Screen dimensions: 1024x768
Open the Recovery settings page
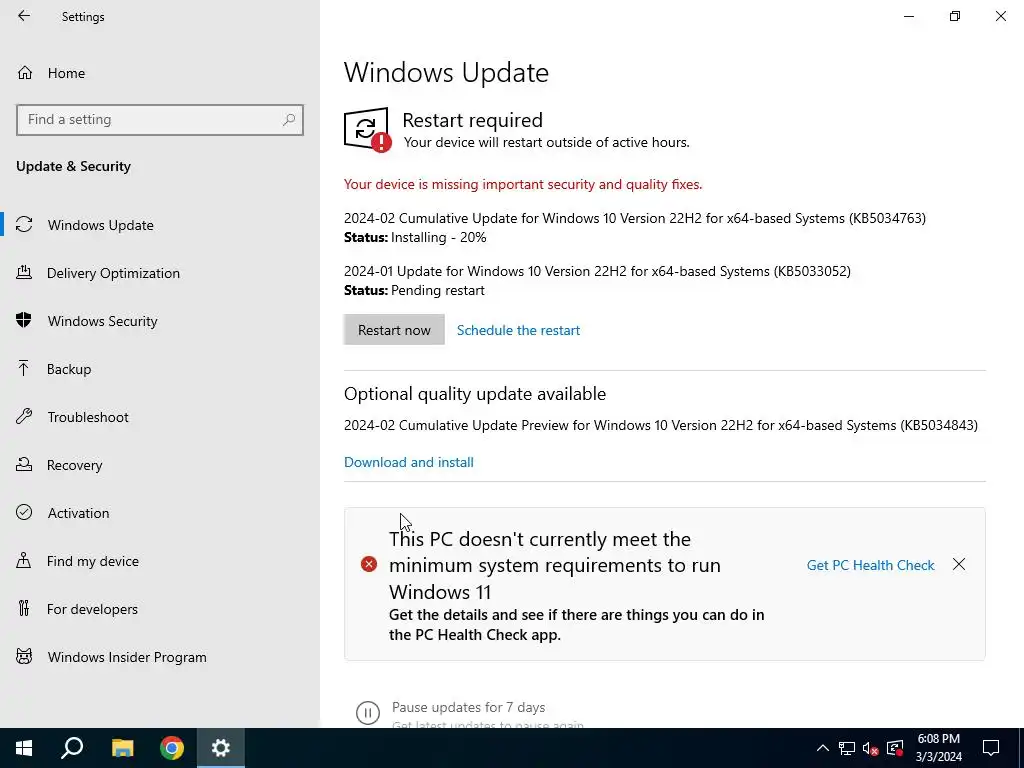[x=74, y=465]
